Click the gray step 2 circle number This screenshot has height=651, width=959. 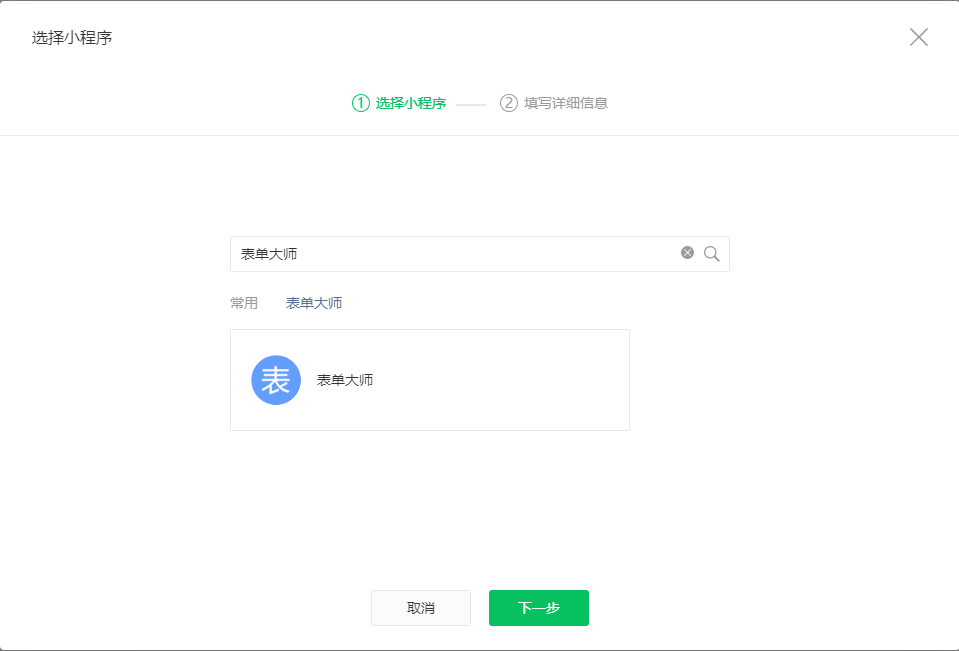click(509, 103)
